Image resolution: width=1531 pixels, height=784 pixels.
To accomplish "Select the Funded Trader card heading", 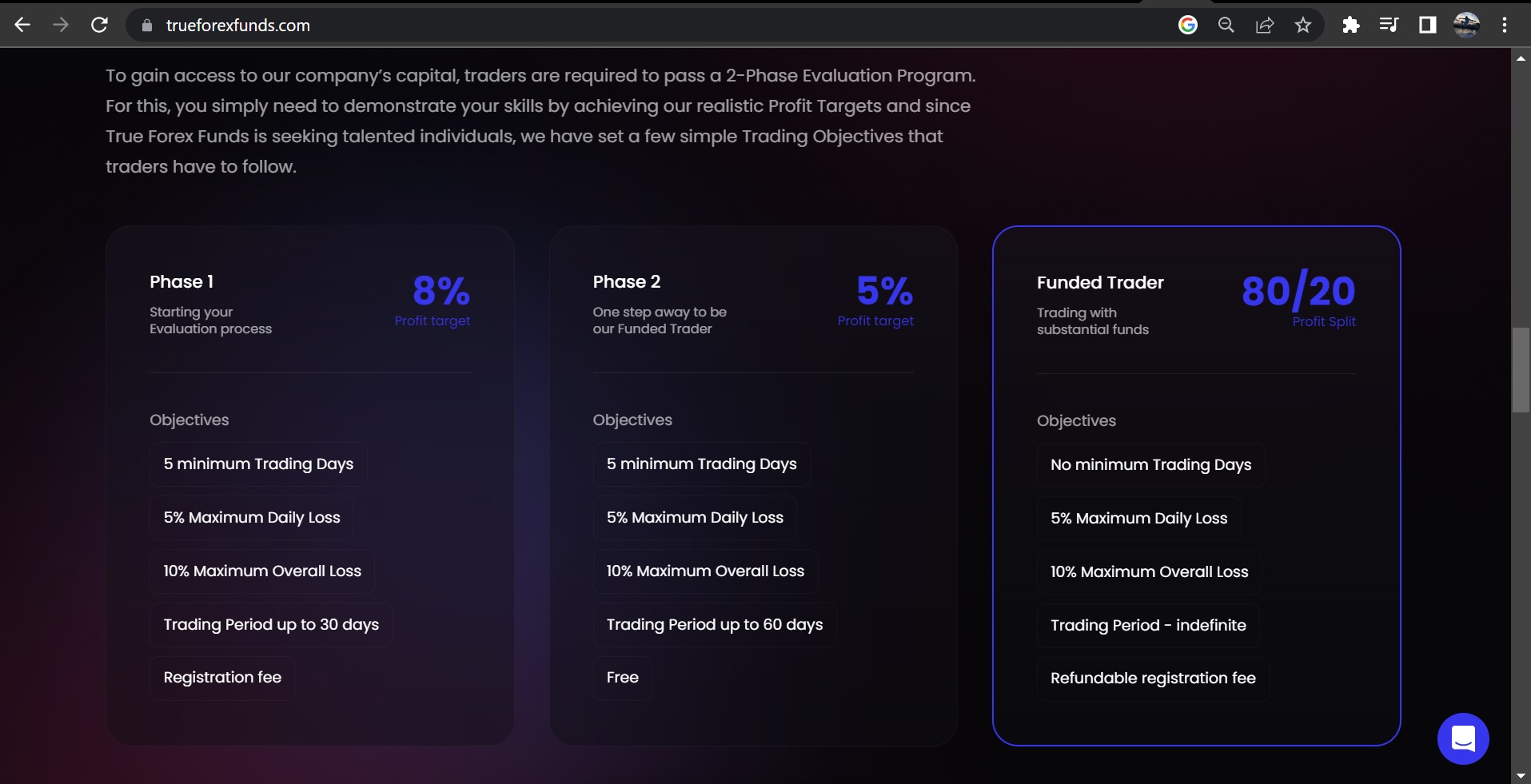I will (1100, 283).
